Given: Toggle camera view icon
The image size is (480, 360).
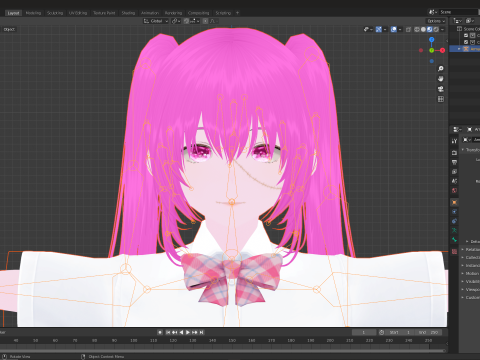Looking at the screenshot, I should [441, 89].
